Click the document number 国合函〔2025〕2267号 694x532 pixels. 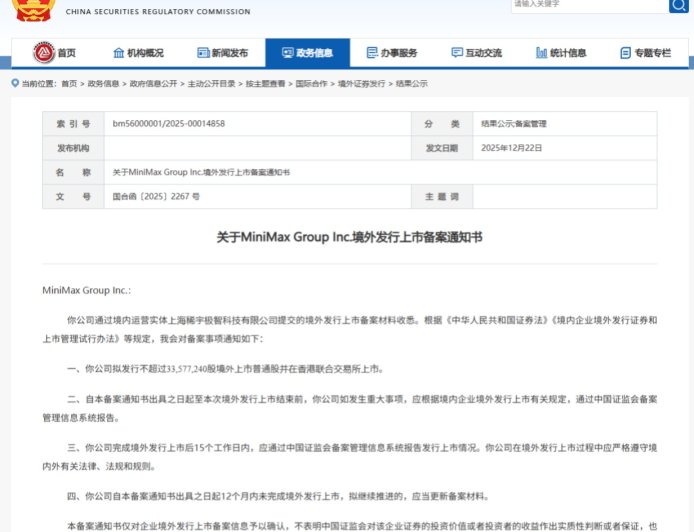(156, 196)
